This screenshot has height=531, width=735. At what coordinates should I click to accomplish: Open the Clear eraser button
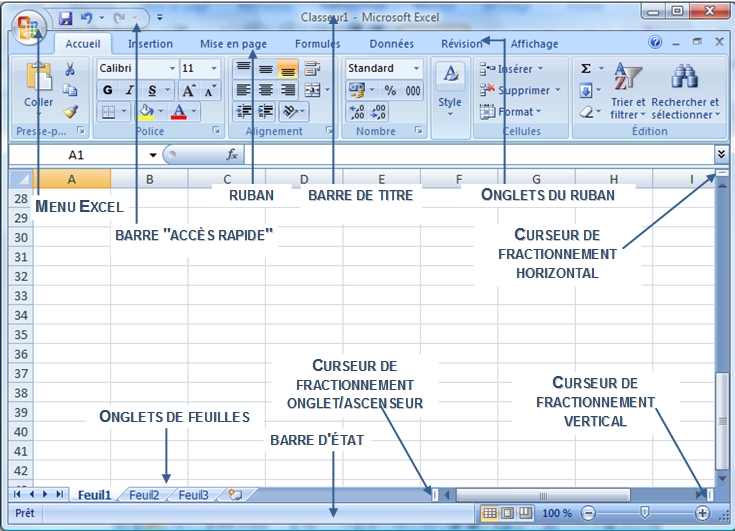(x=586, y=112)
